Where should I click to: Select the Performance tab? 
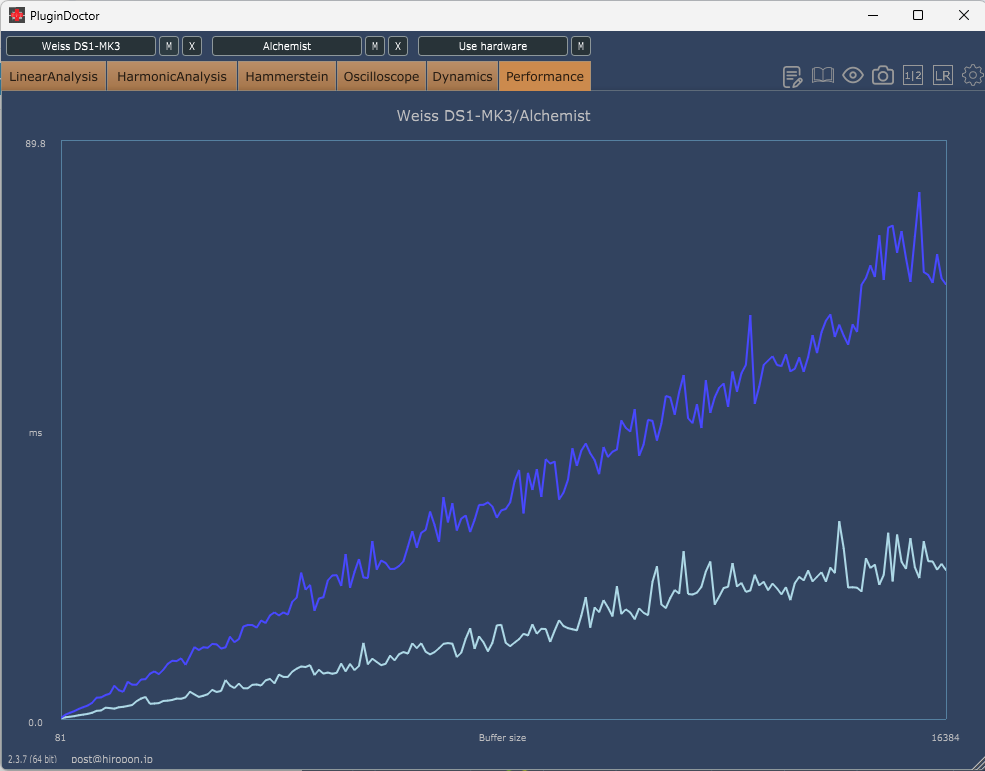(545, 76)
